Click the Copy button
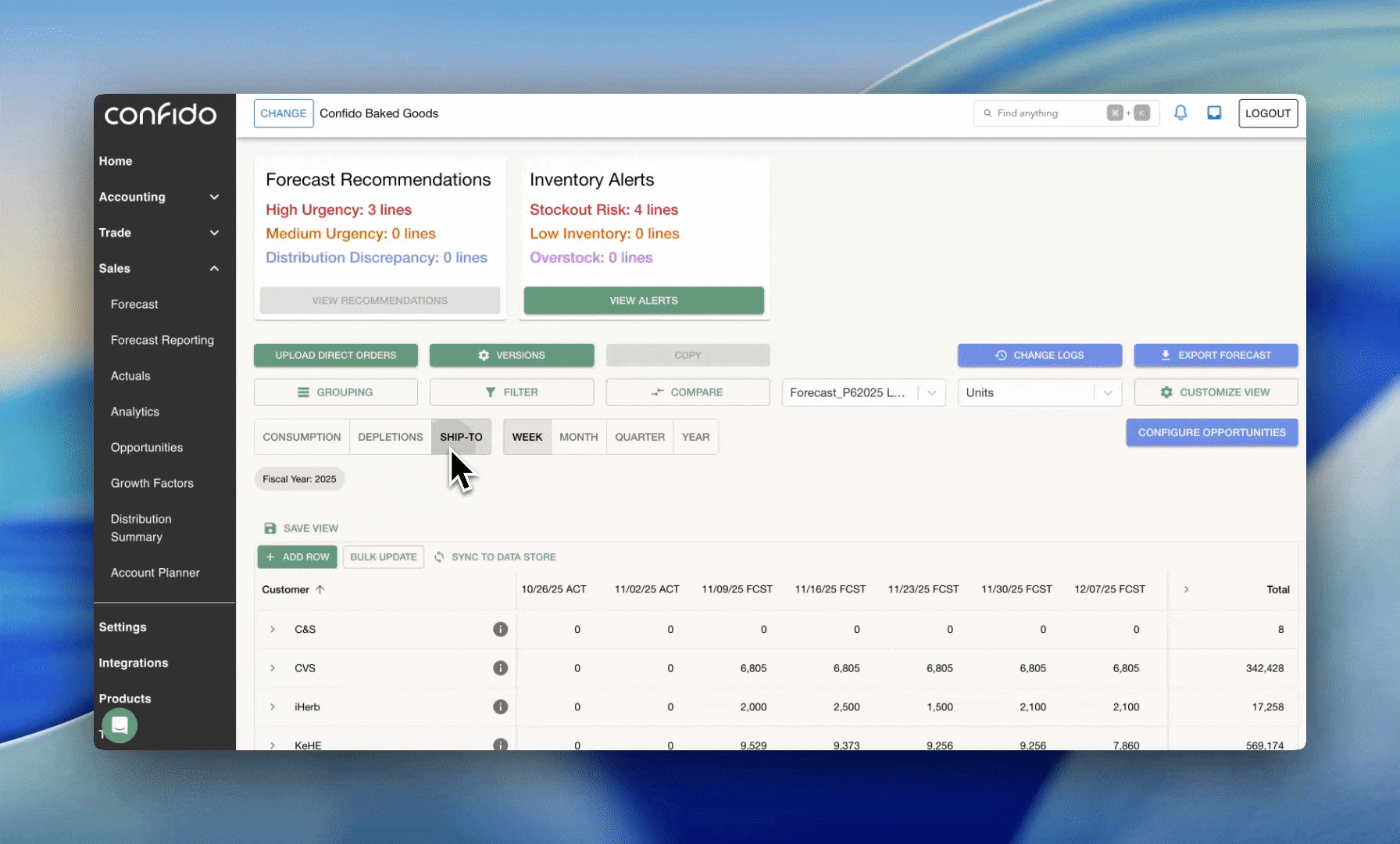Screen dimensions: 1400x844 coord(687,356)
